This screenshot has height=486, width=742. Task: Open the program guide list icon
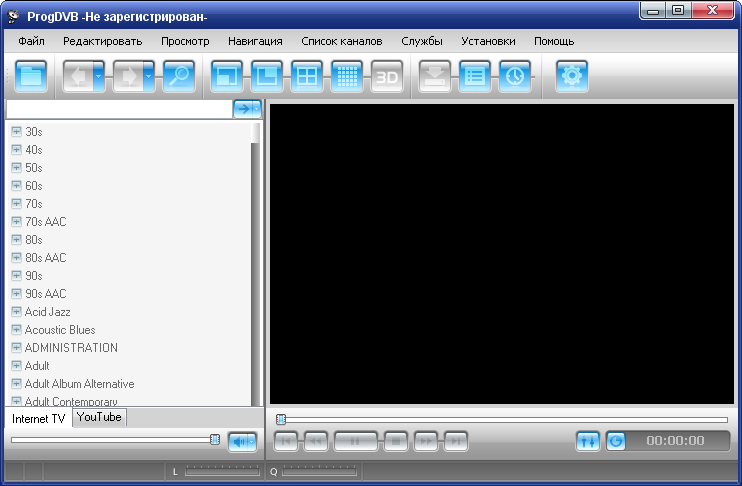coord(475,77)
